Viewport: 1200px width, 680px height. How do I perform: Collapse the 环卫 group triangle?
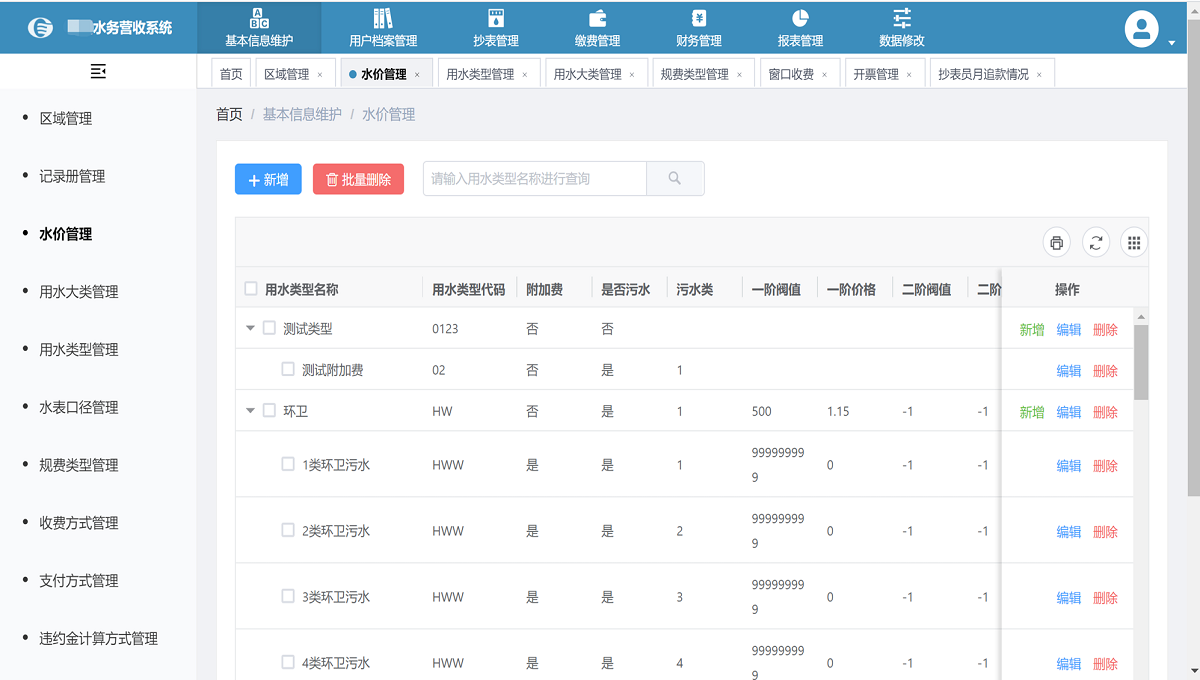pyautogui.click(x=249, y=411)
